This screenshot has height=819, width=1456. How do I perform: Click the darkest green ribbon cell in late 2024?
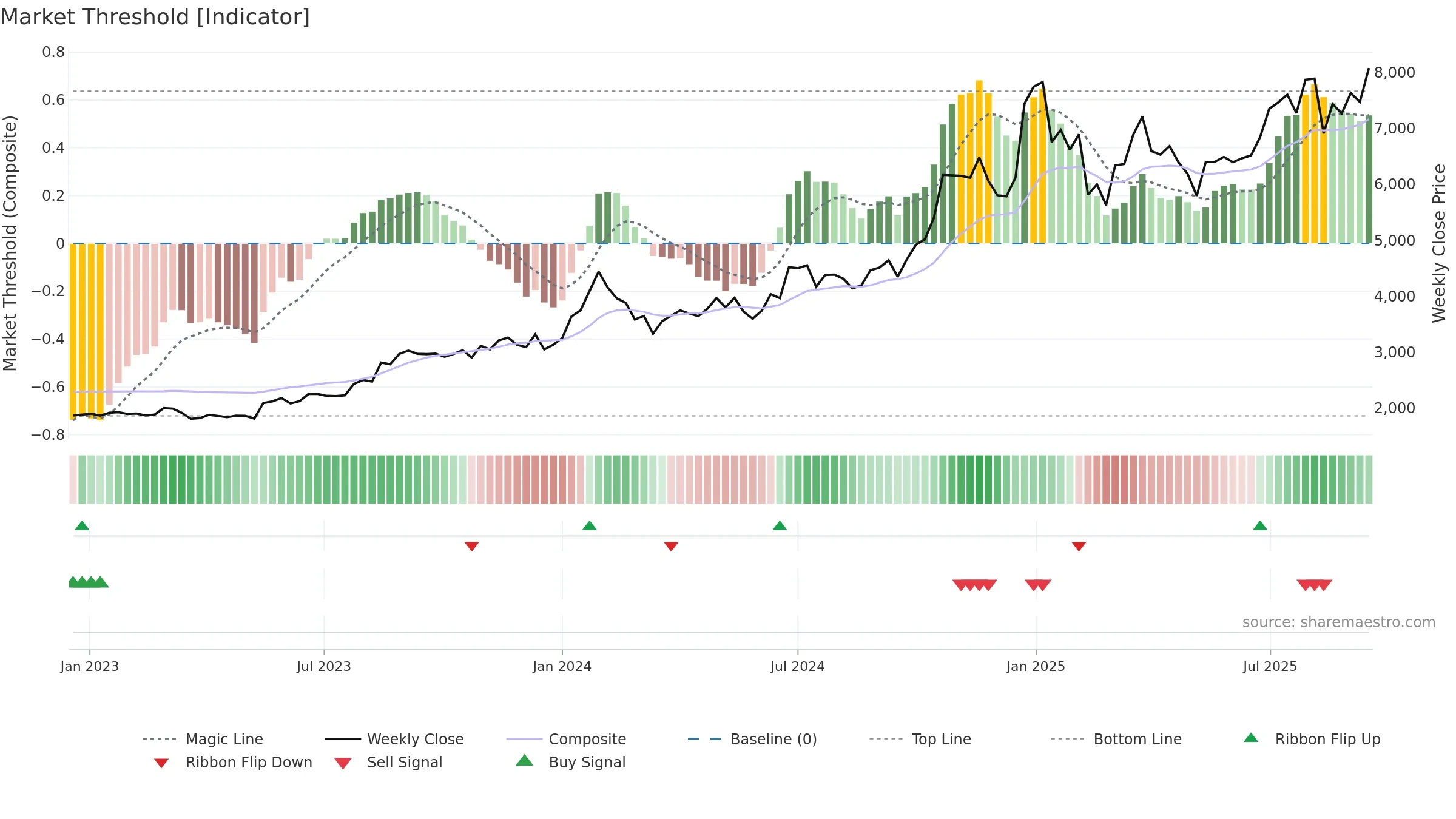click(979, 479)
